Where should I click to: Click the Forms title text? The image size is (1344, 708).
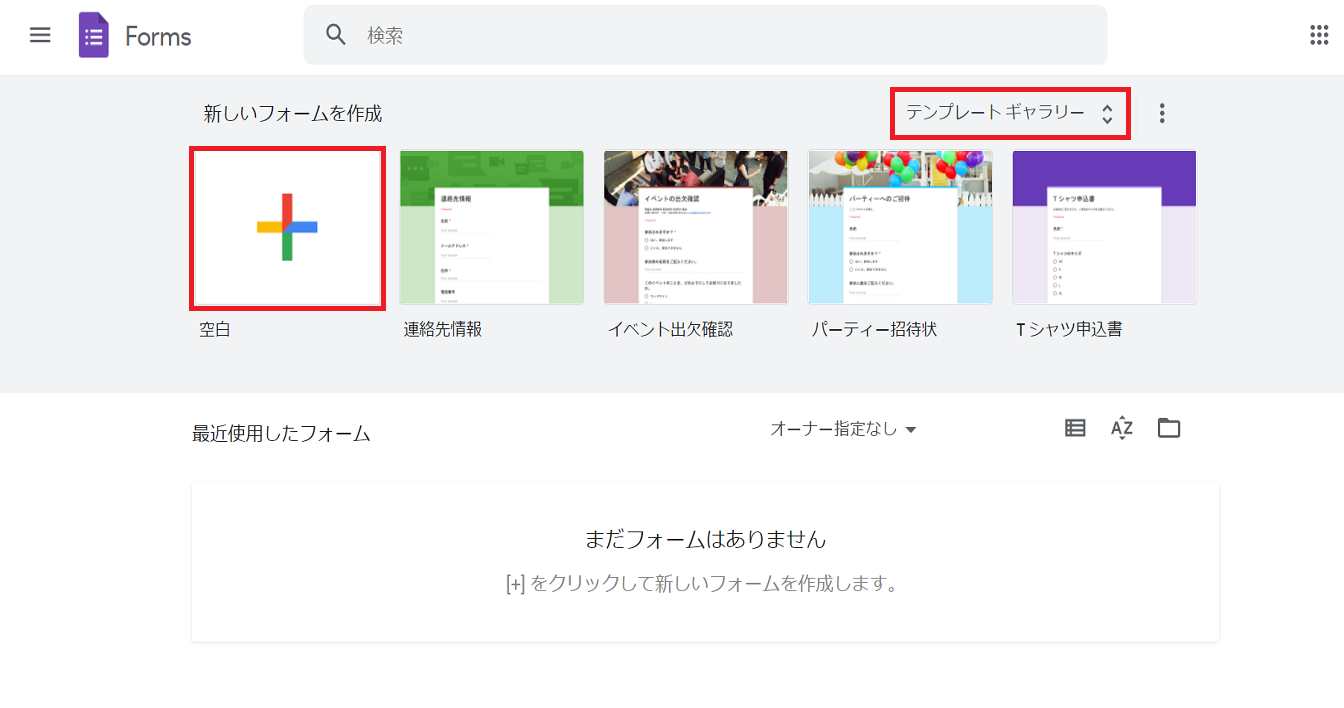[158, 37]
